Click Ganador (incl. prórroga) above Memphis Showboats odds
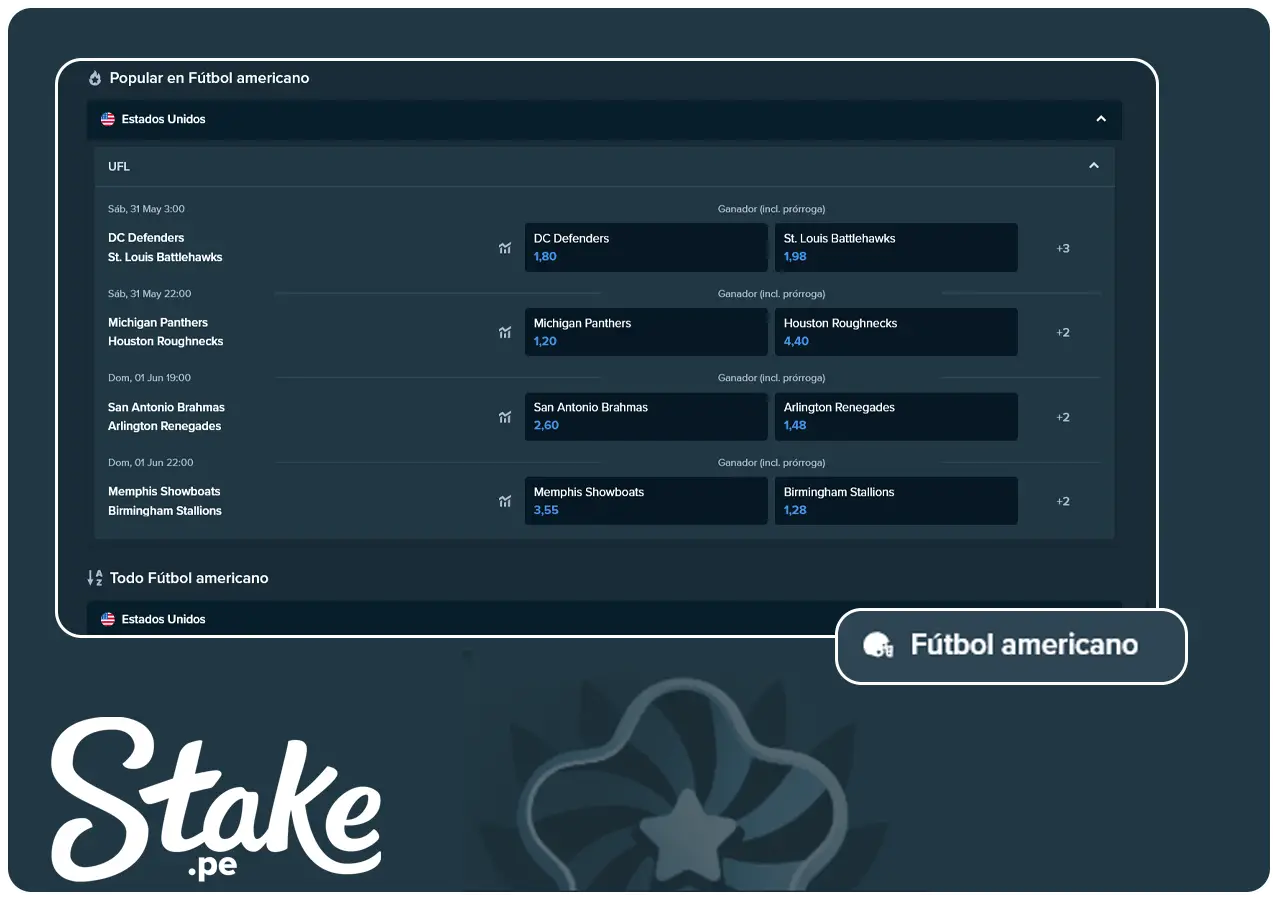 [x=771, y=463]
